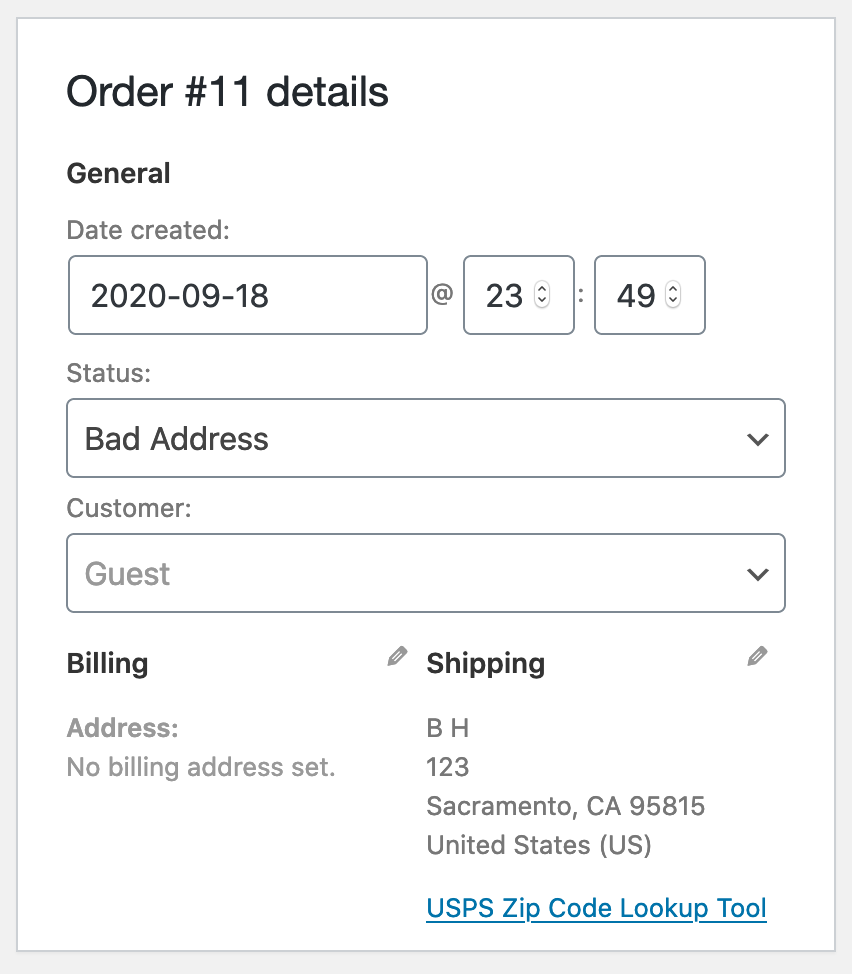Click the Shipping section heading
Screen dimensions: 852x974
[x=485, y=663]
